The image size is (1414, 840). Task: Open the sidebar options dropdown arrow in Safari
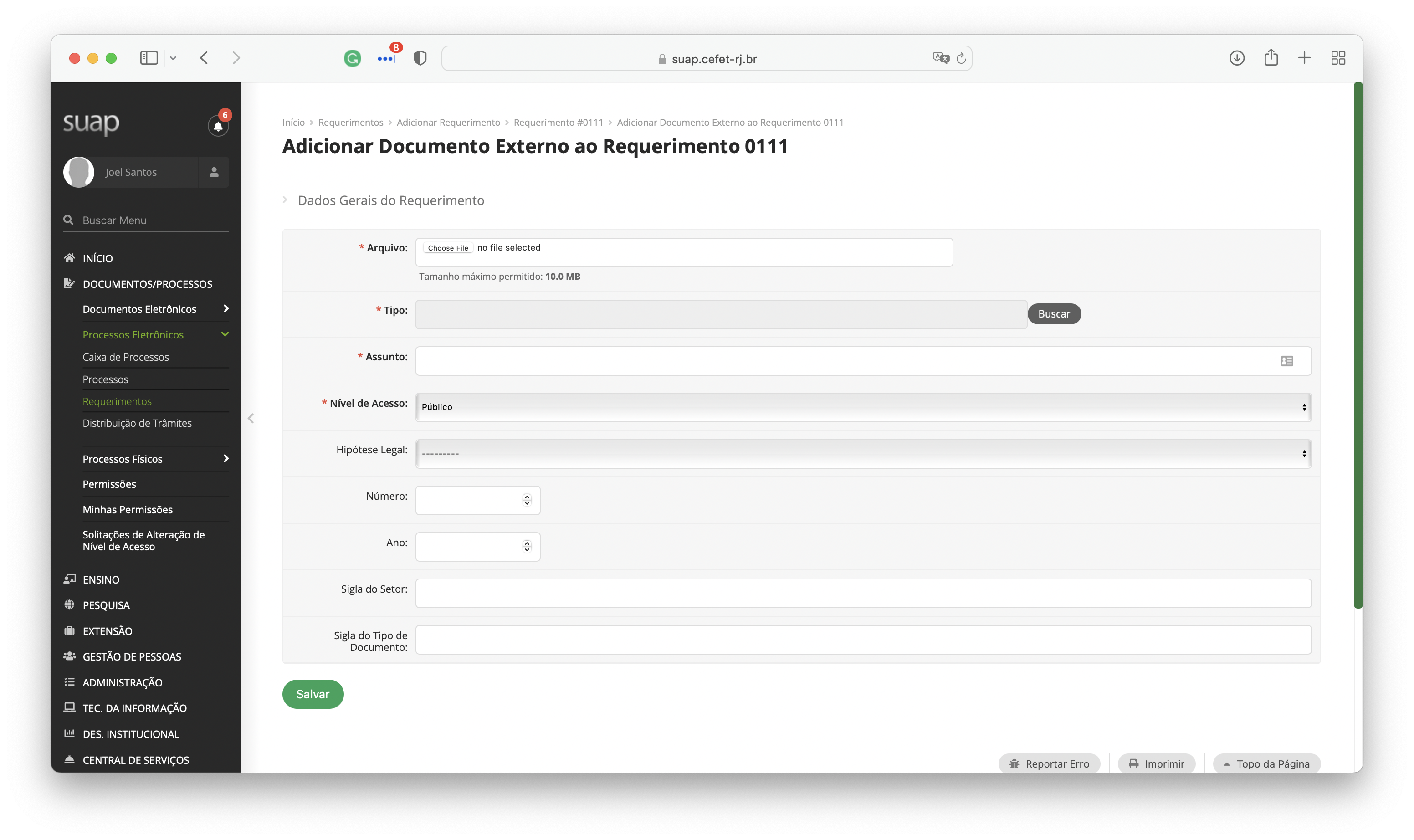(173, 58)
